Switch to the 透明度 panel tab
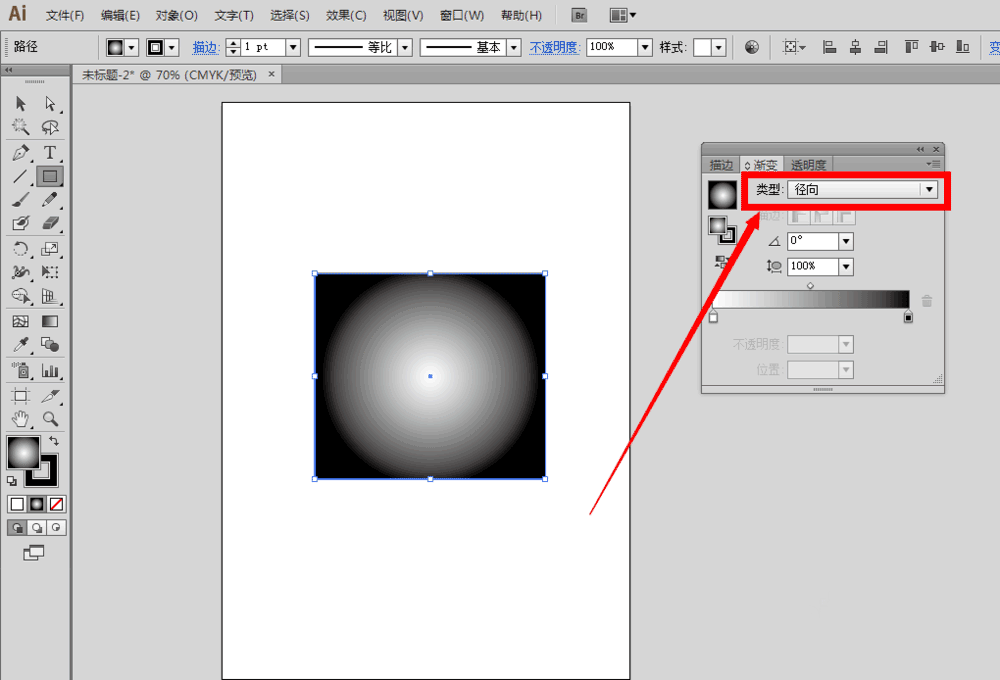 [x=808, y=165]
